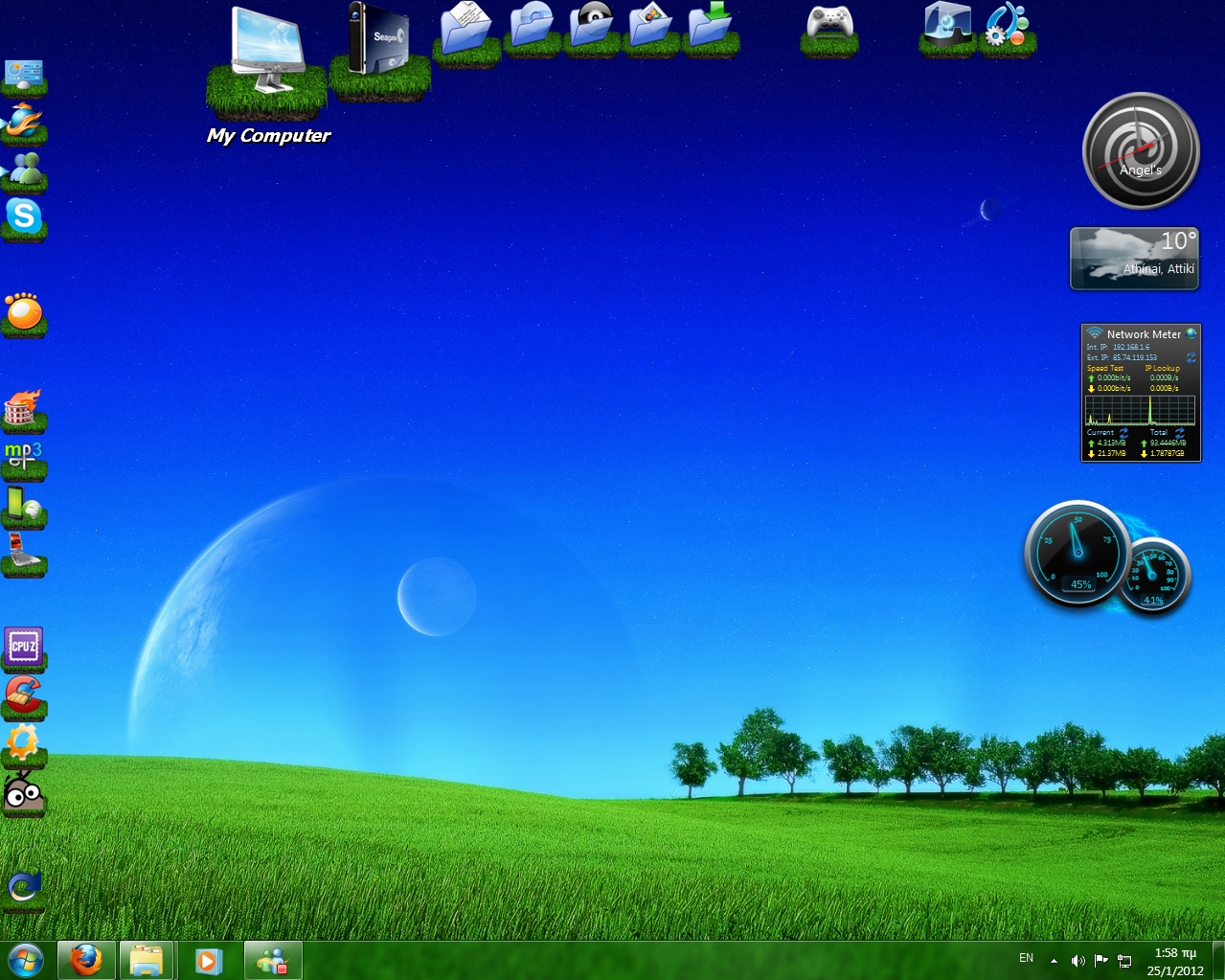Open the Athinai, Attiki weather gadget
Viewport: 1225px width, 980px height.
(1135, 259)
